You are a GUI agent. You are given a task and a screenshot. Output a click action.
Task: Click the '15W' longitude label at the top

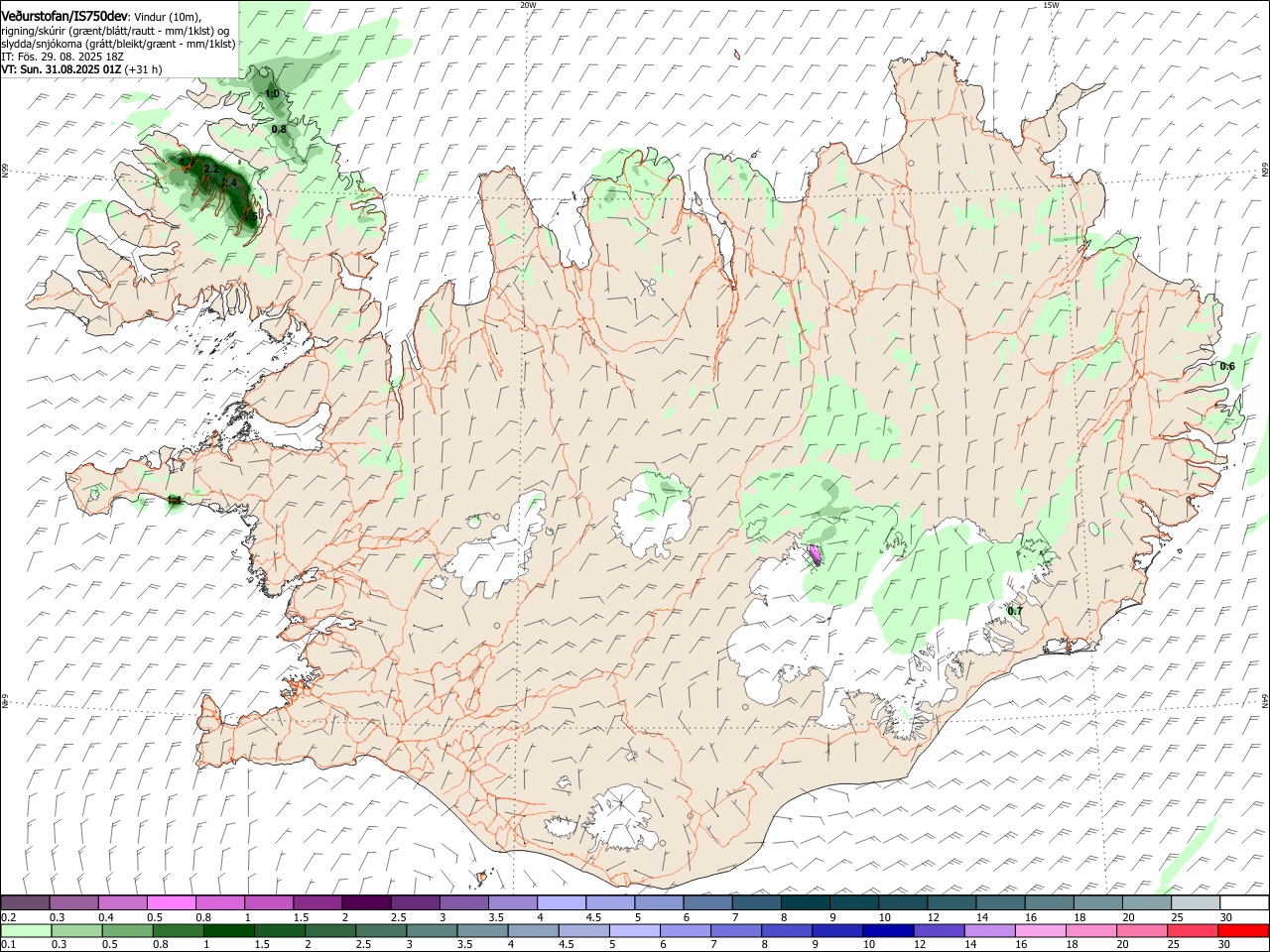1051,5
